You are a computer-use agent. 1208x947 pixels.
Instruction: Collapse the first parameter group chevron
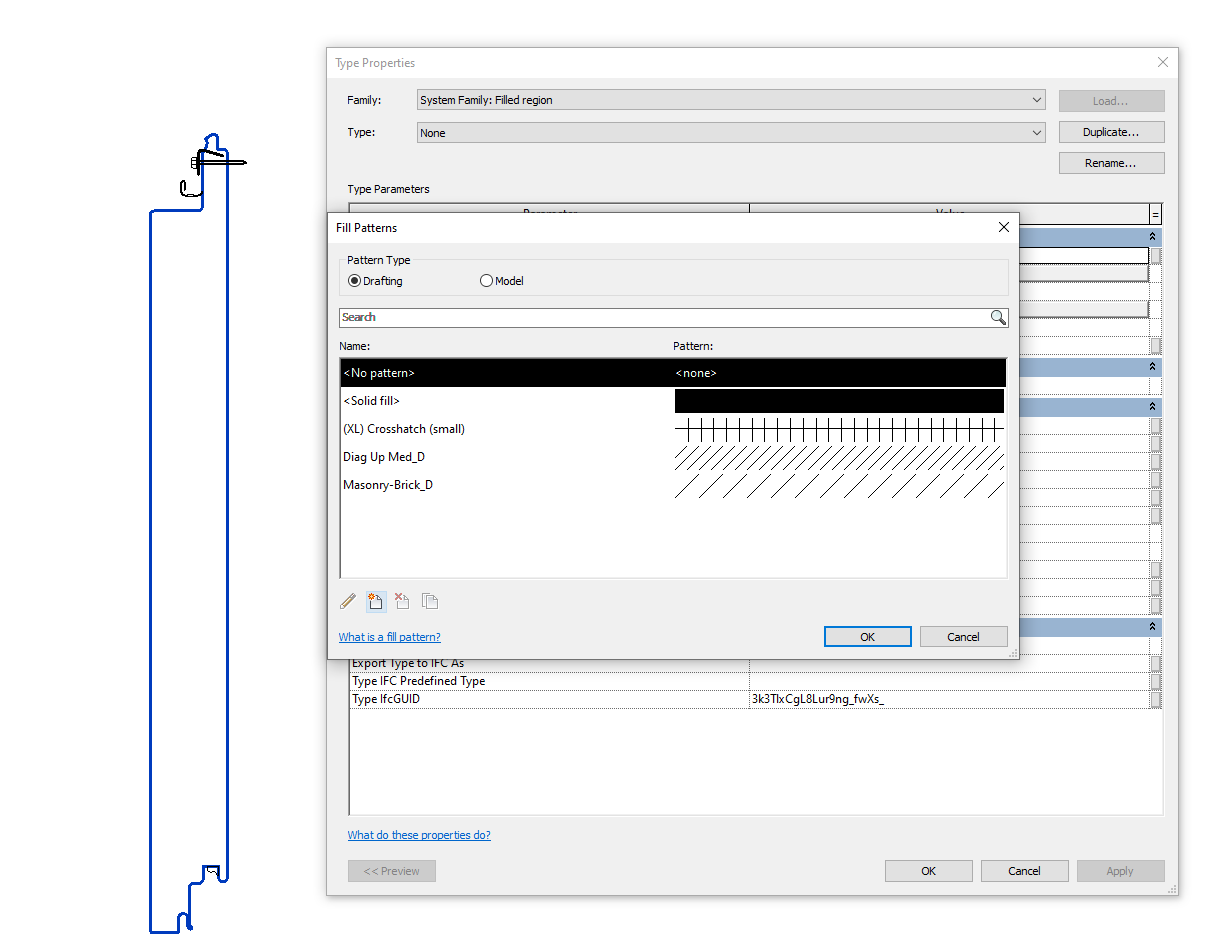(1153, 237)
